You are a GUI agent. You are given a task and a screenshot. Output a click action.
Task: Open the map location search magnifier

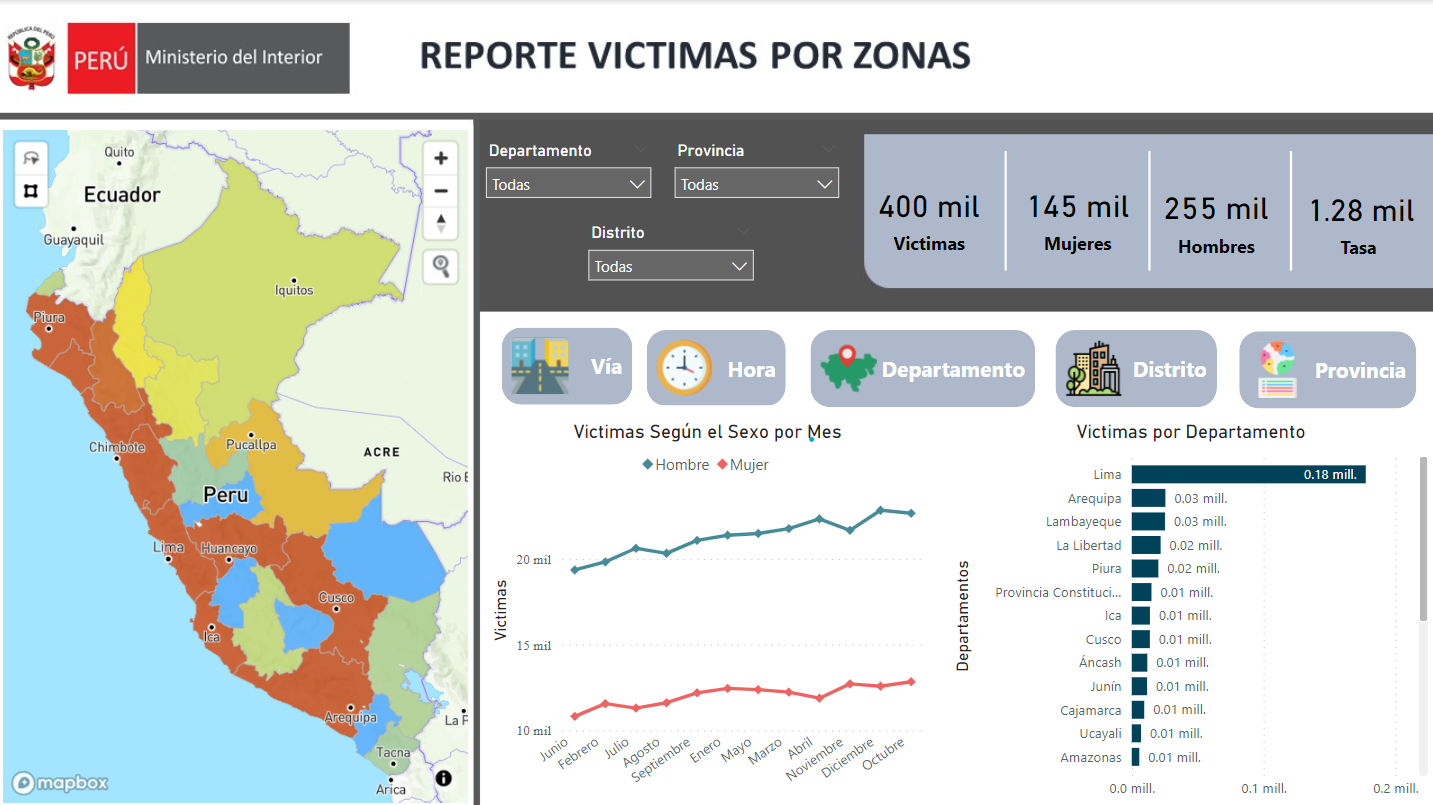click(440, 266)
